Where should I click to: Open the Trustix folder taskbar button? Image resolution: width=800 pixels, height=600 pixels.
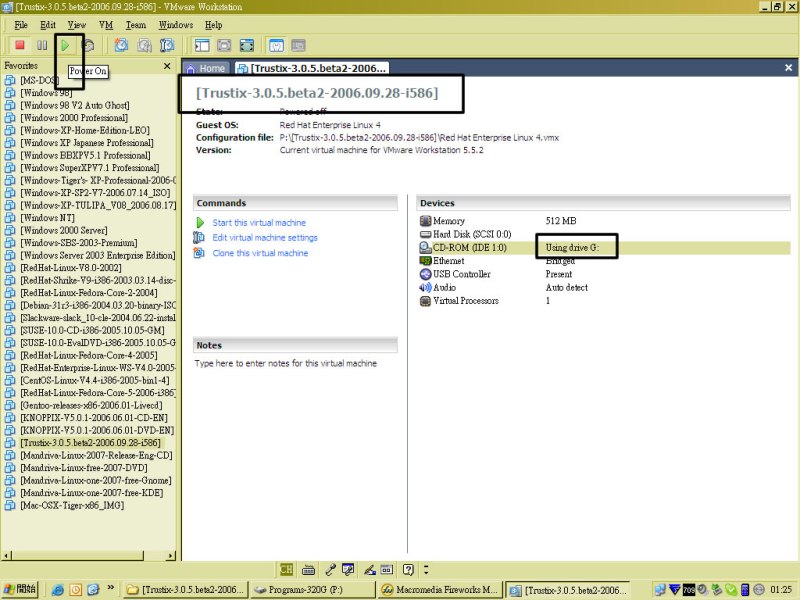[x=186, y=590]
